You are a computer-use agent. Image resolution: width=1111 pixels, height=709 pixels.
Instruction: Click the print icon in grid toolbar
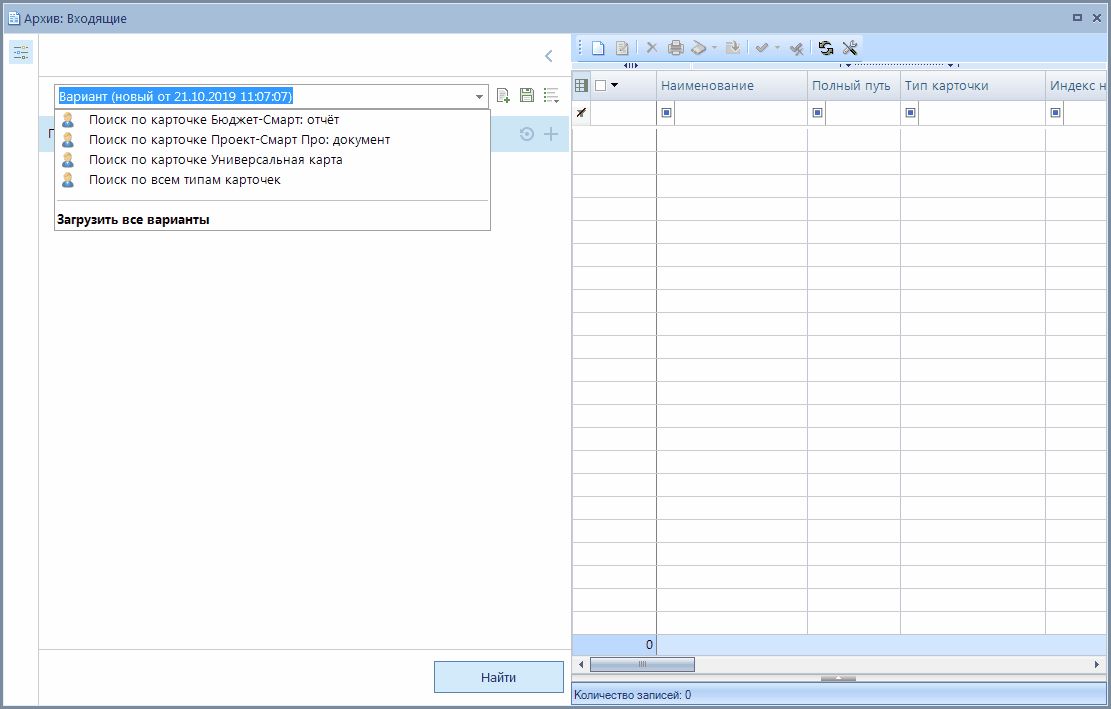(676, 48)
